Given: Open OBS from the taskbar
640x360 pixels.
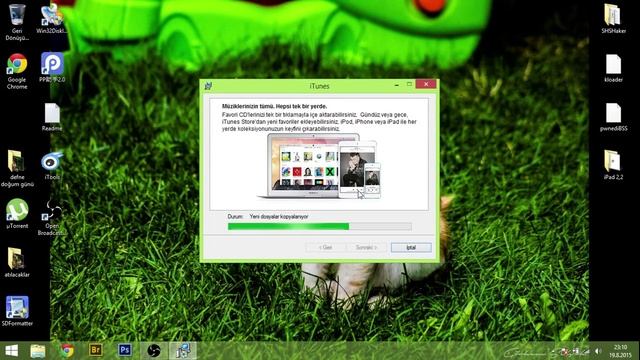Looking at the screenshot, I should (x=153, y=350).
